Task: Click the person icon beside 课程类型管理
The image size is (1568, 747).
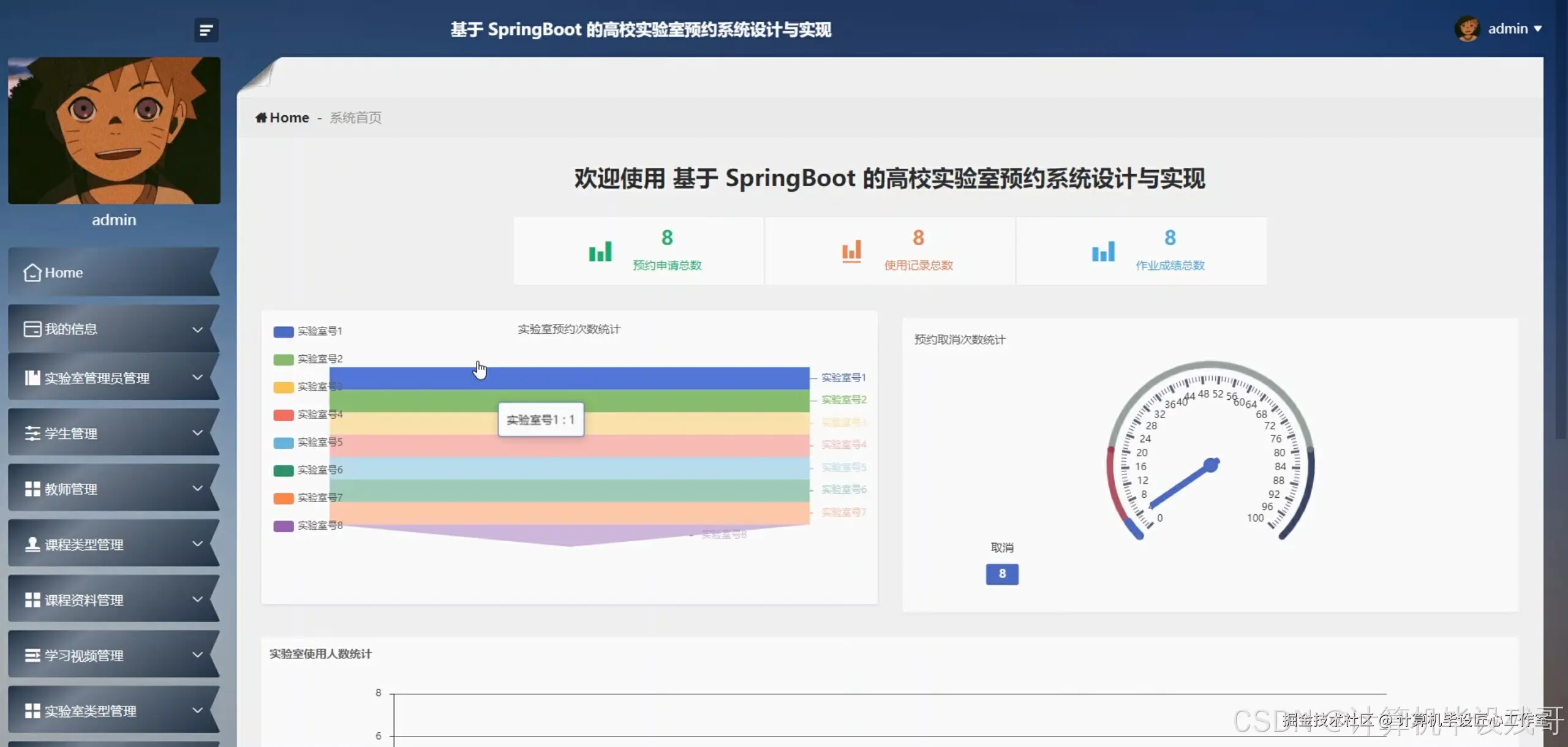Action: click(x=32, y=544)
